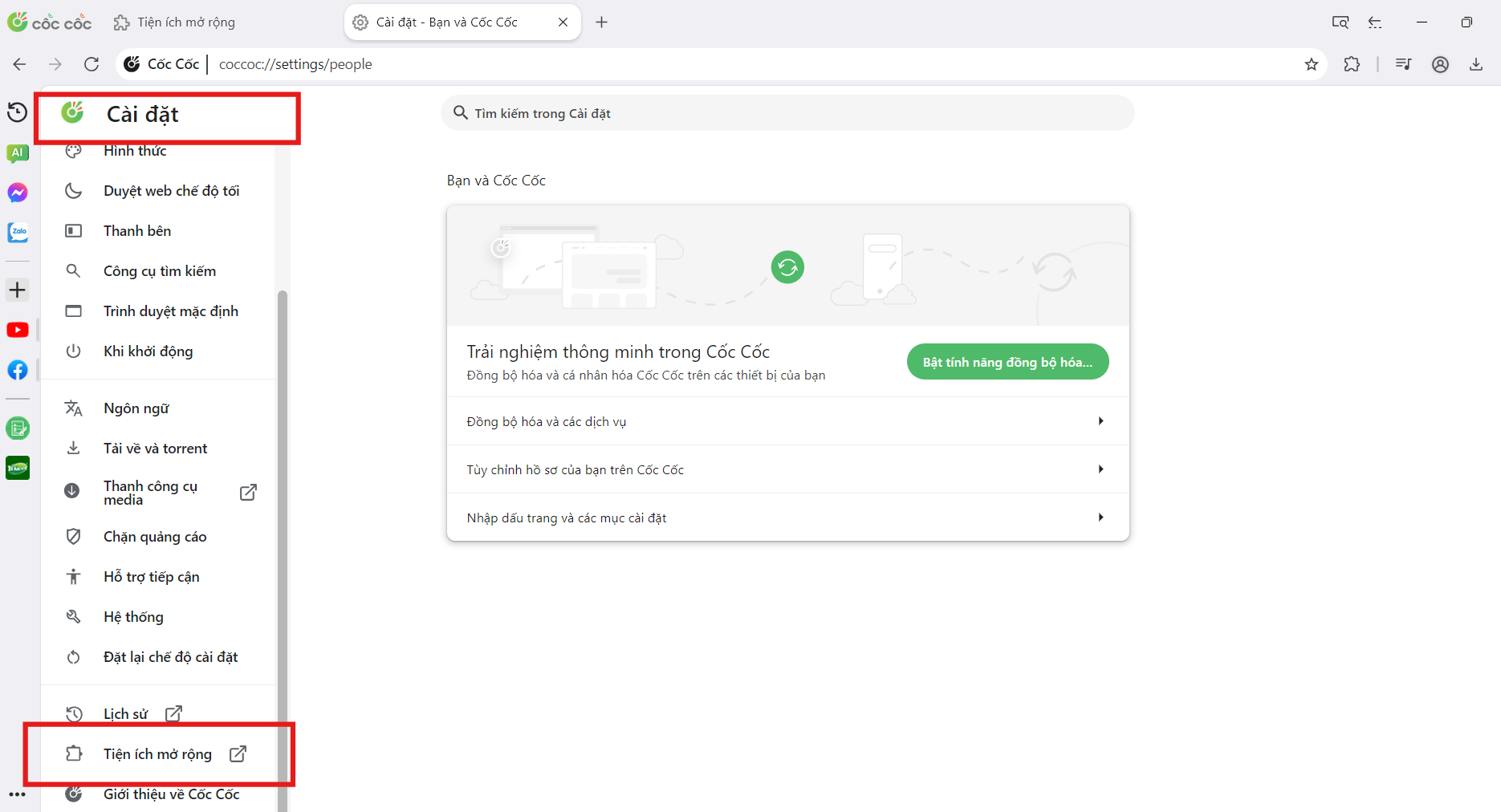Open the extensions puzzle icon in the toolbar
The image size is (1501, 812).
1352,64
